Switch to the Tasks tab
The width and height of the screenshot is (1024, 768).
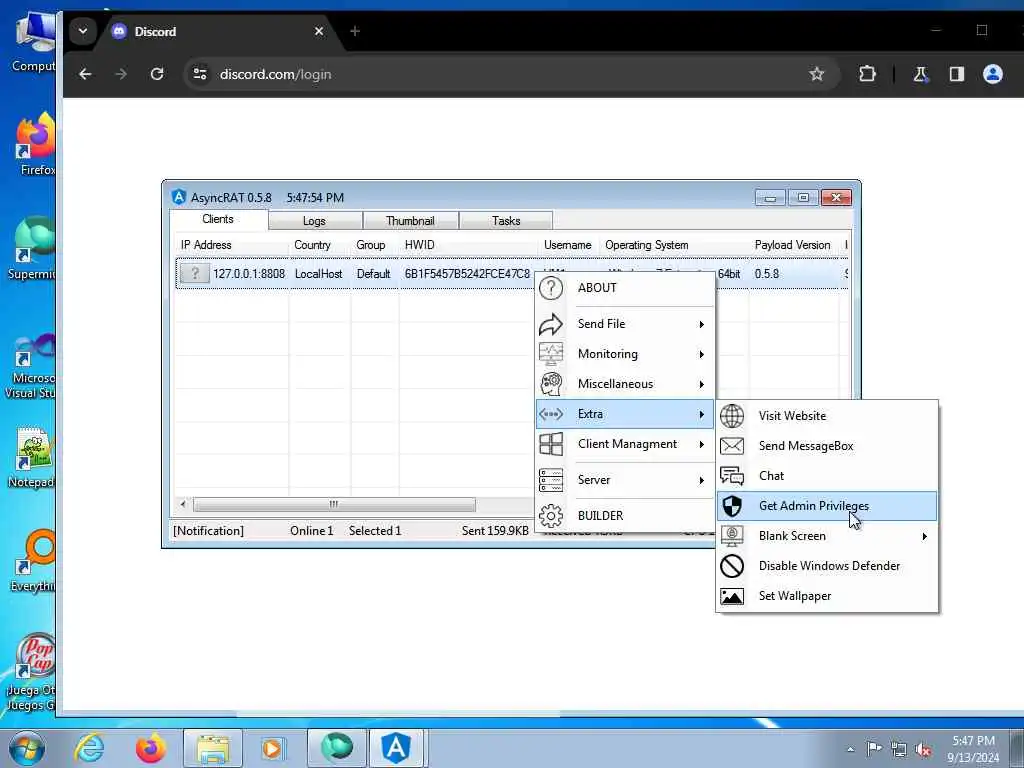point(506,221)
